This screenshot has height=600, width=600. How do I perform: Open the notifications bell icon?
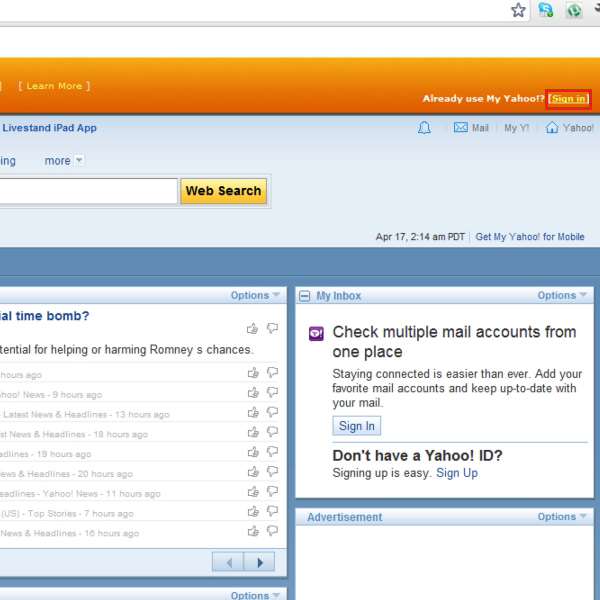click(x=424, y=127)
